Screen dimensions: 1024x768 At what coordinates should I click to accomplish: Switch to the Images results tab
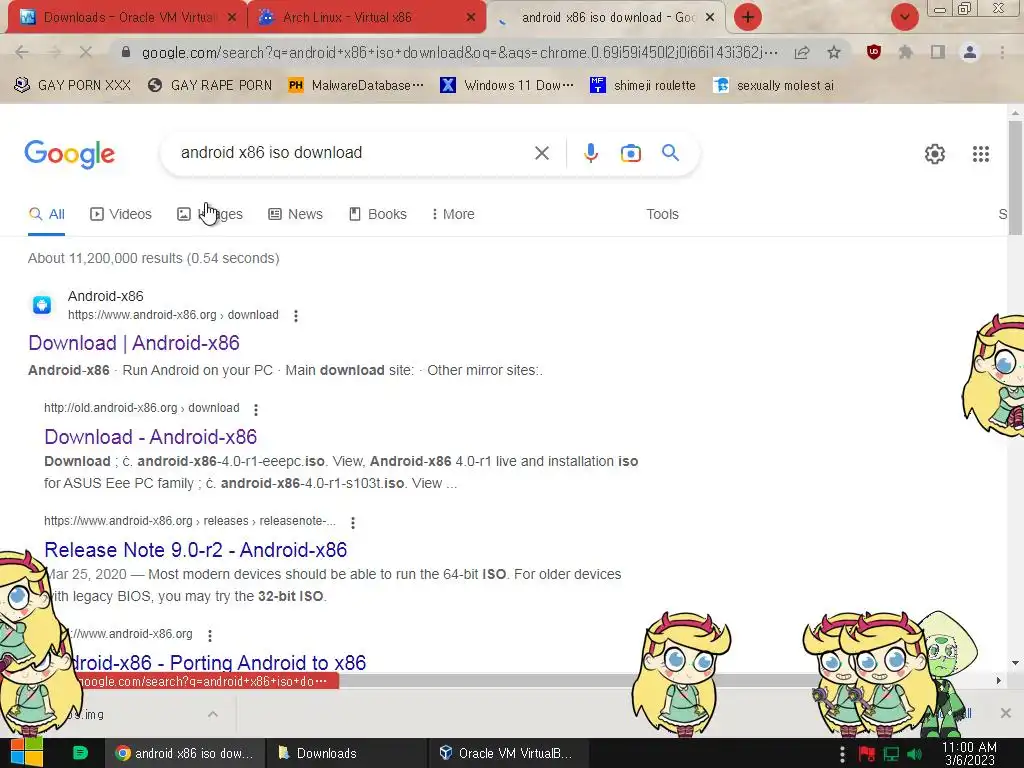click(x=210, y=214)
